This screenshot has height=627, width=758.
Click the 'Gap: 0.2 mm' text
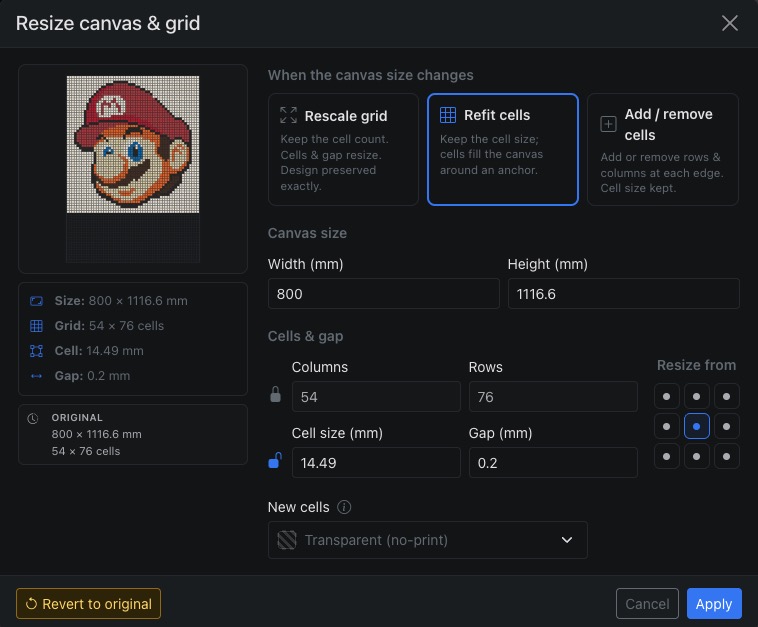point(92,376)
